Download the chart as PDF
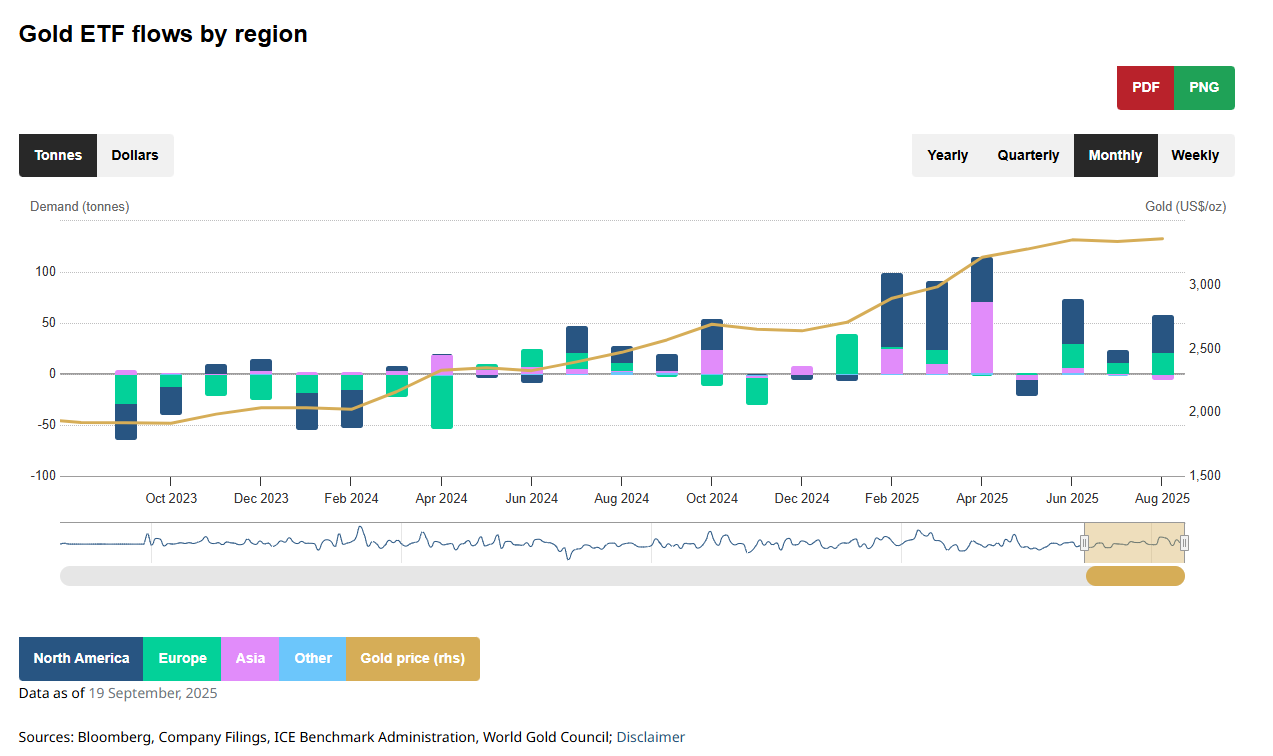The height and width of the screenshot is (756, 1273). pos(1145,88)
